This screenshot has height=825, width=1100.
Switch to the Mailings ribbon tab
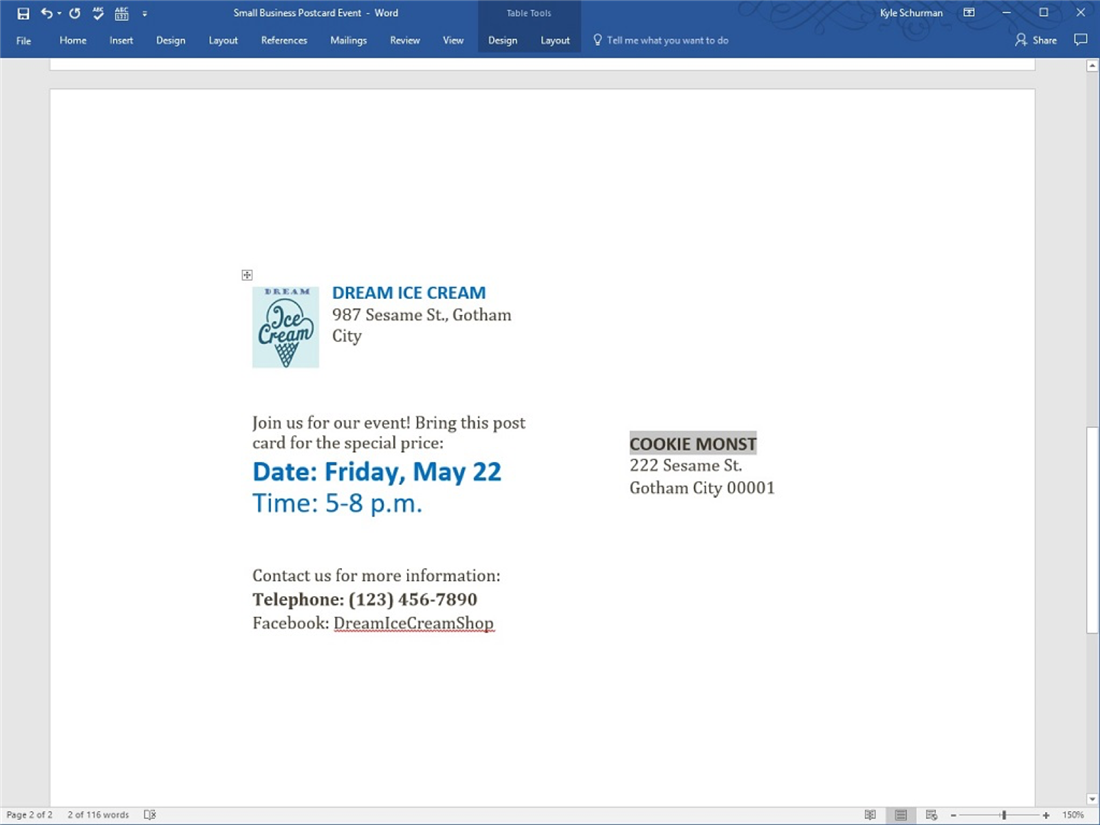click(348, 40)
